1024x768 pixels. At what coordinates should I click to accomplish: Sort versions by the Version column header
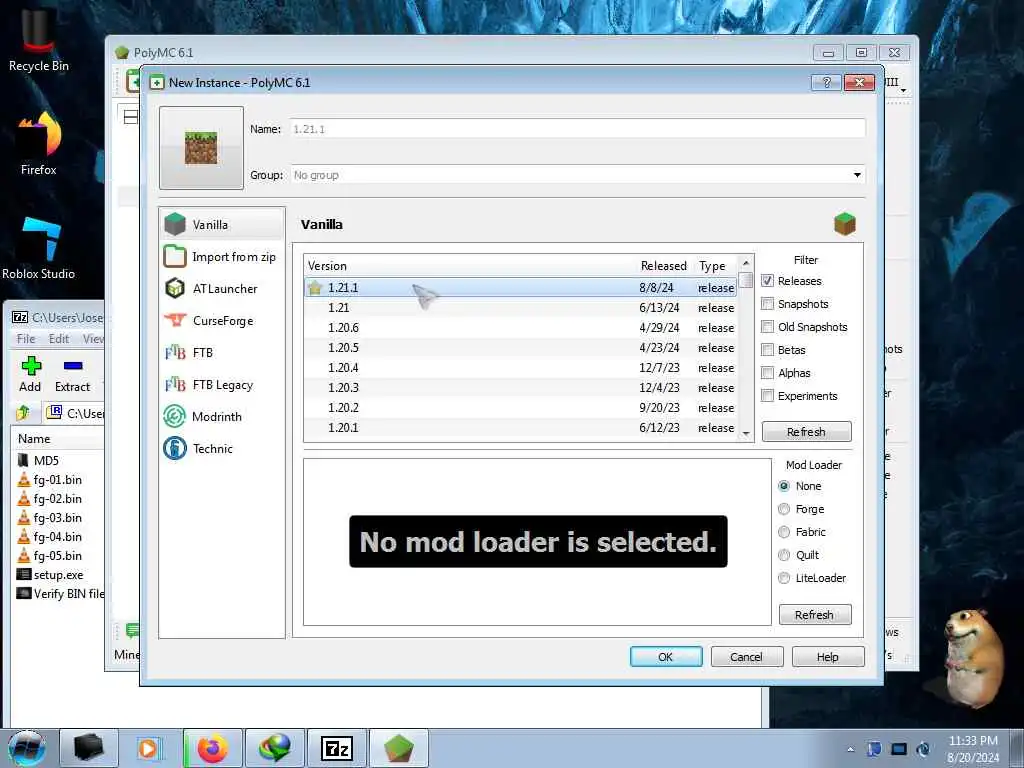[x=469, y=266]
